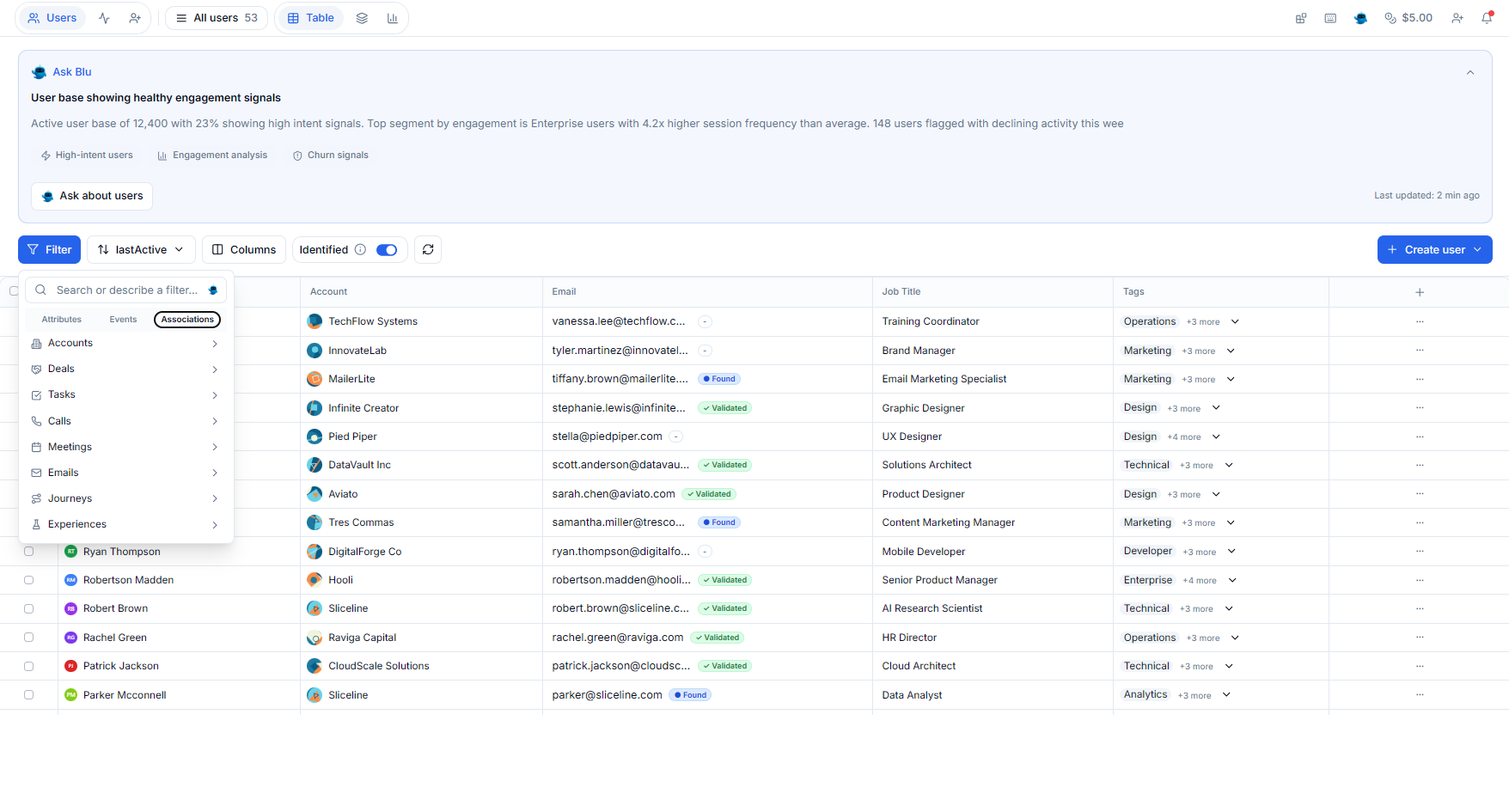
Task: Click the Ask about users button
Action: [x=91, y=196]
